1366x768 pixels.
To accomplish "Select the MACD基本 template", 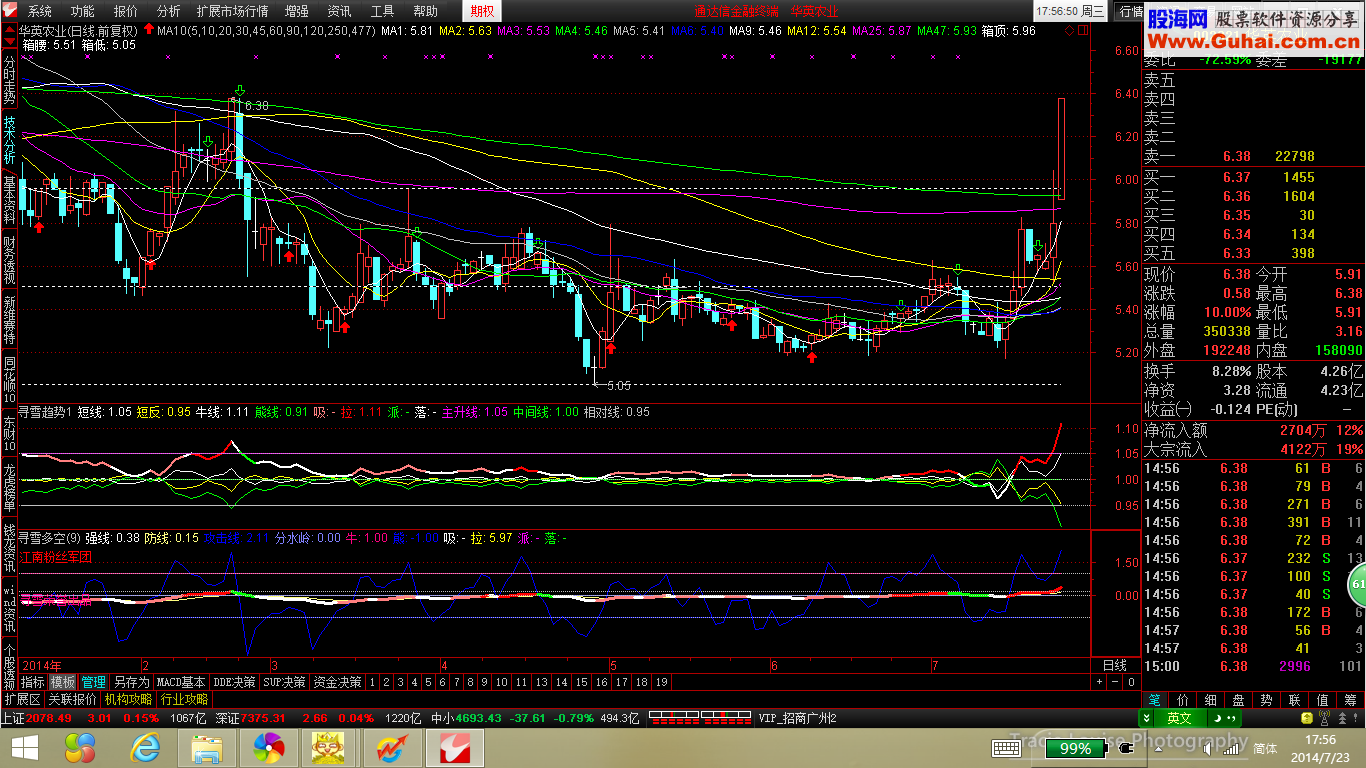I will point(181,682).
